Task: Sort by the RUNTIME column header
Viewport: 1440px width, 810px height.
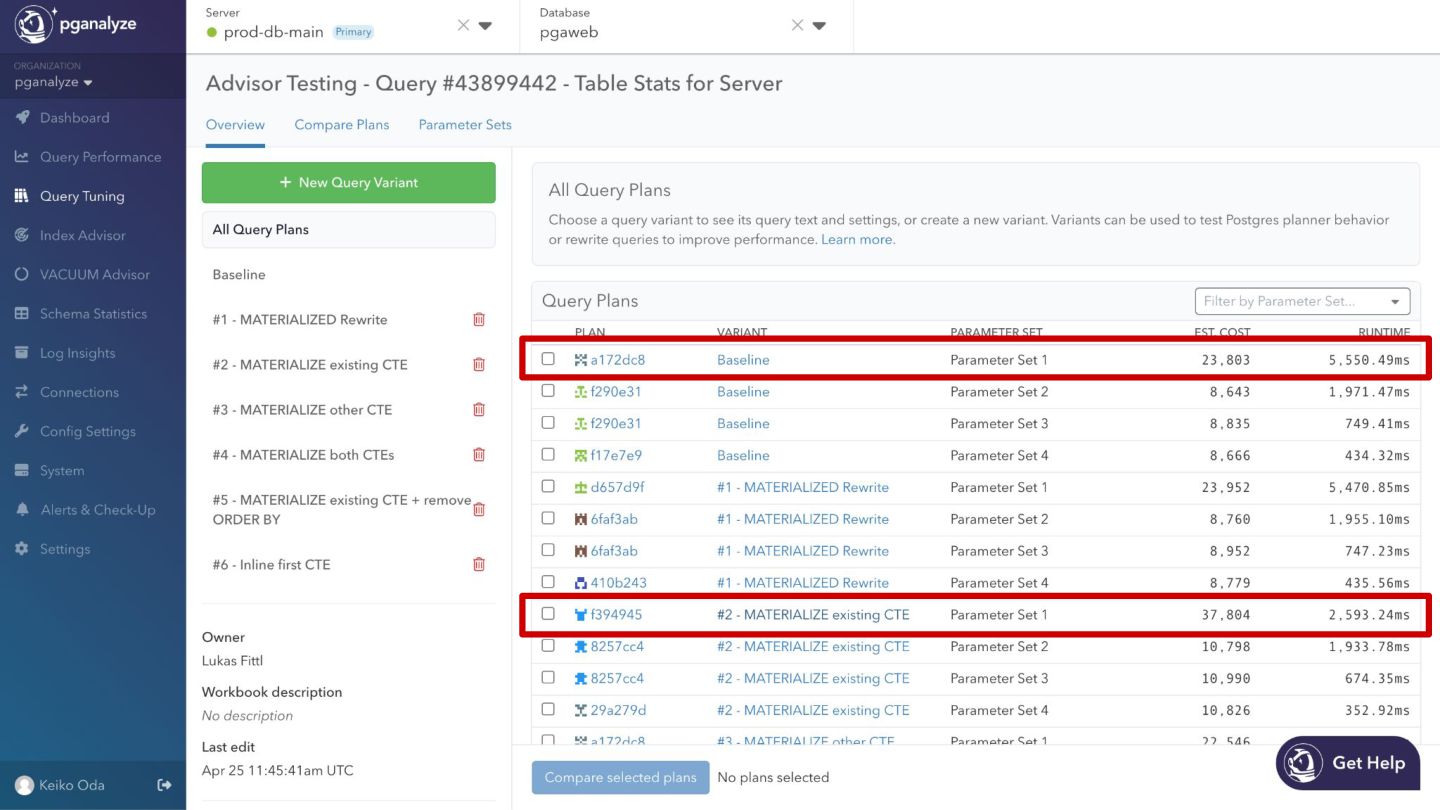Action: 1384,332
